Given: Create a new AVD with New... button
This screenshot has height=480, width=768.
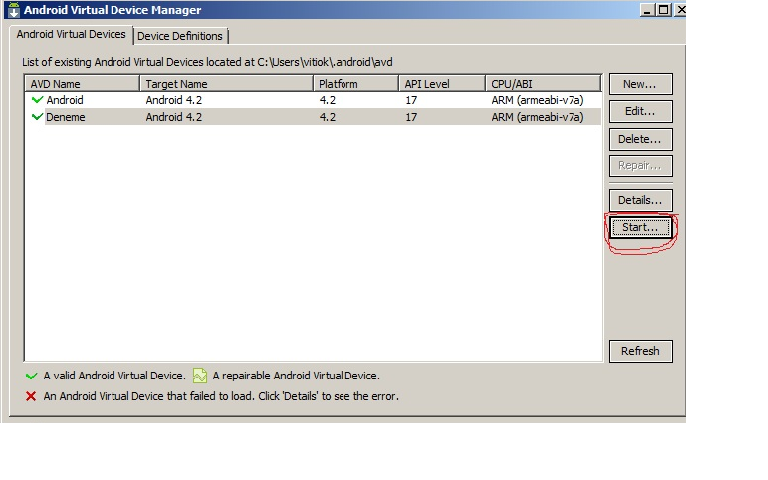Looking at the screenshot, I should [x=641, y=84].
